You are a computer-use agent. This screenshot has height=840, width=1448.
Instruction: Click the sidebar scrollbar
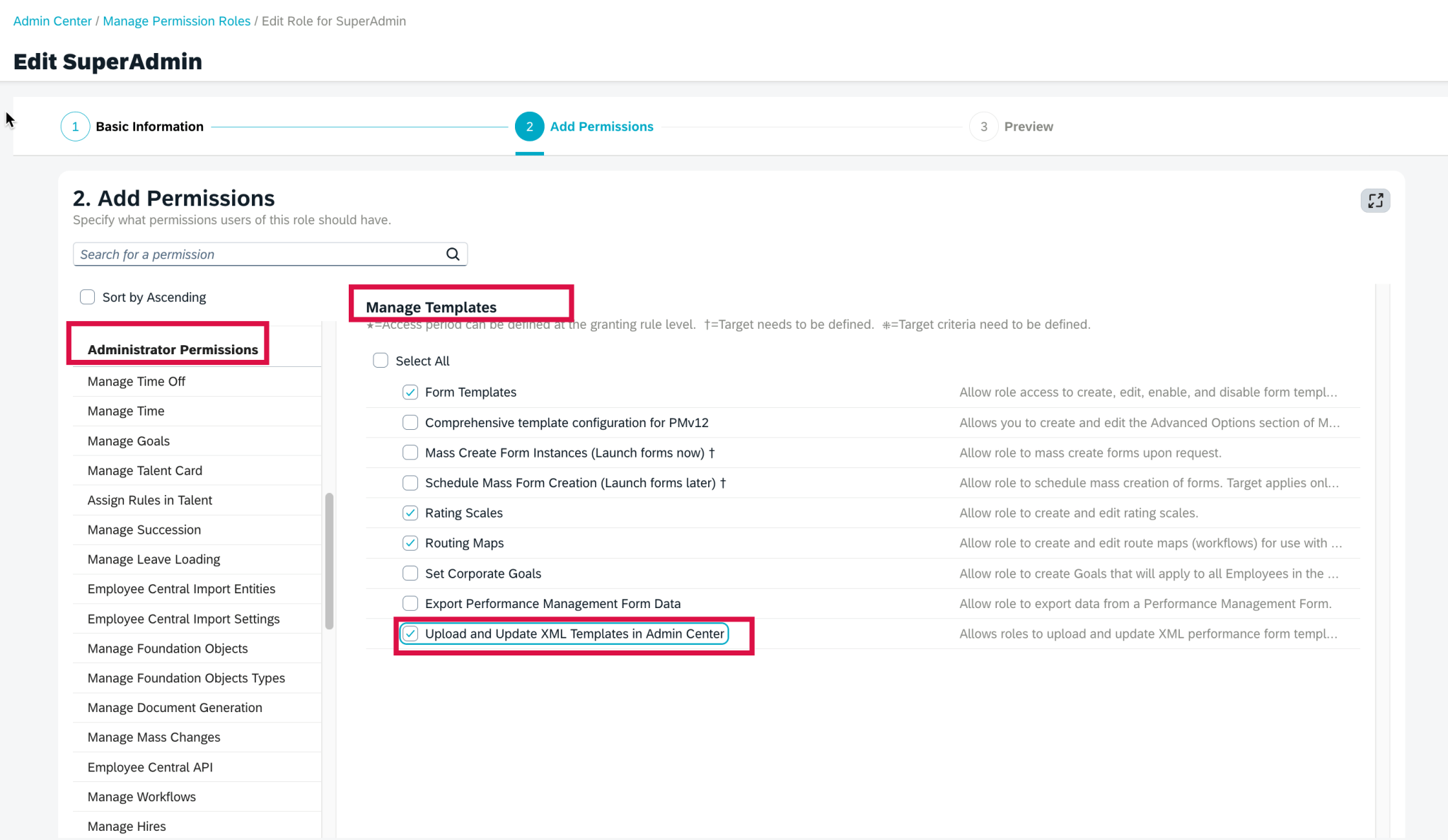(x=329, y=559)
